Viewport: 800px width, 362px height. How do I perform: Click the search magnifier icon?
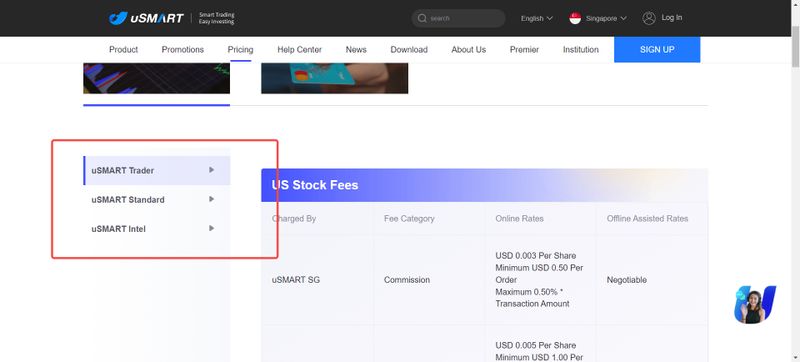coord(422,18)
